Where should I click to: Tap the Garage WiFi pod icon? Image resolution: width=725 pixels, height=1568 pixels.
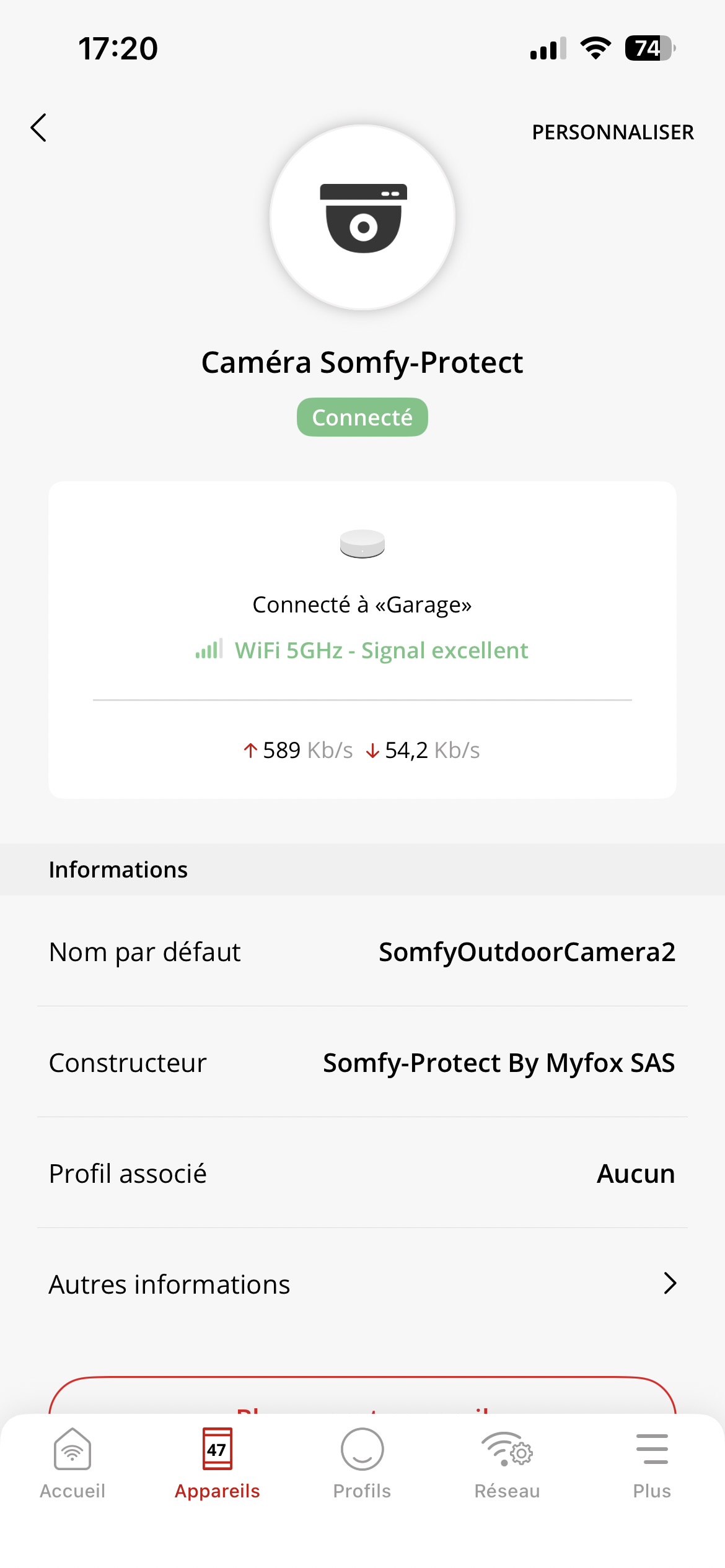(362, 544)
